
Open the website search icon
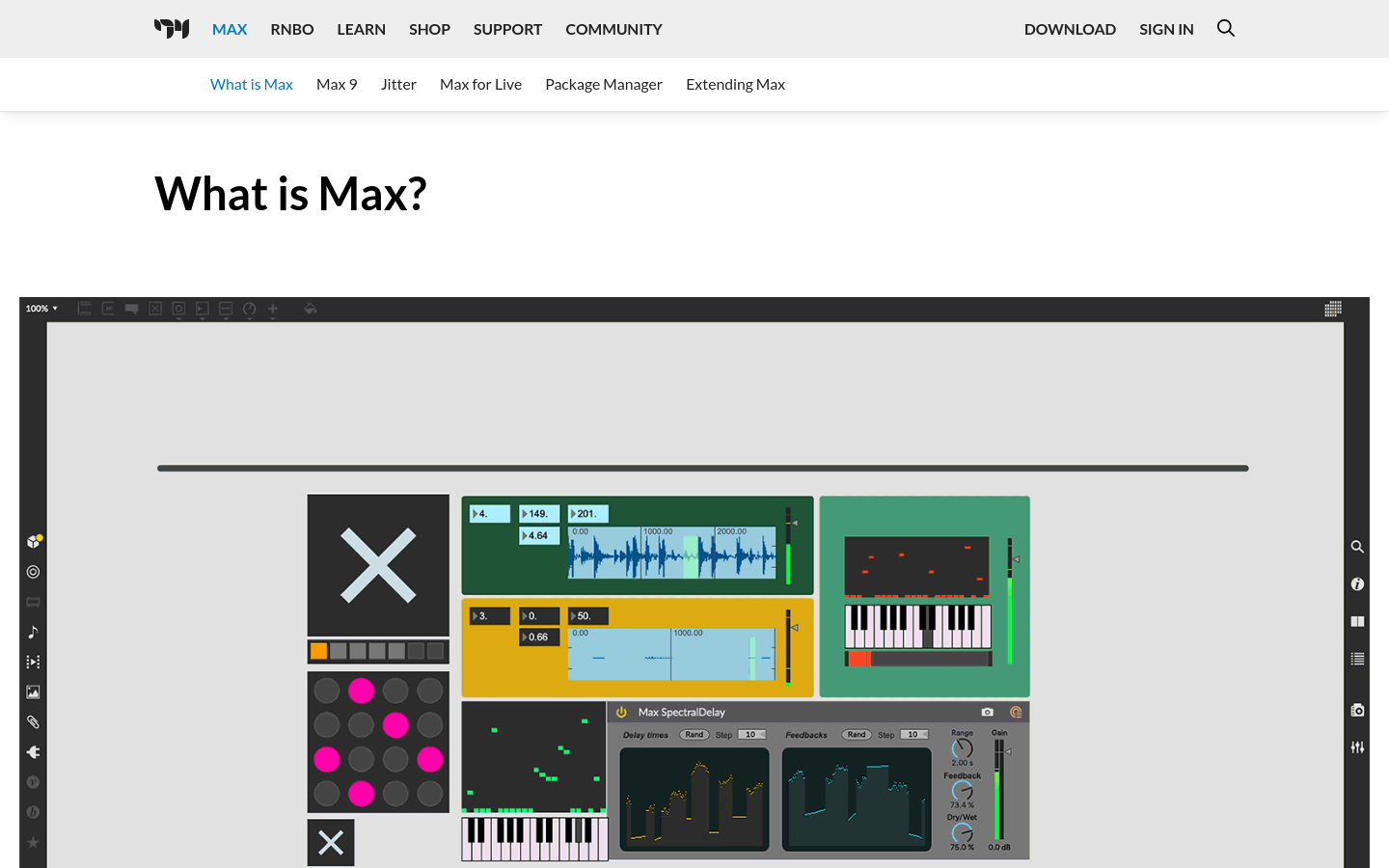[1225, 29]
